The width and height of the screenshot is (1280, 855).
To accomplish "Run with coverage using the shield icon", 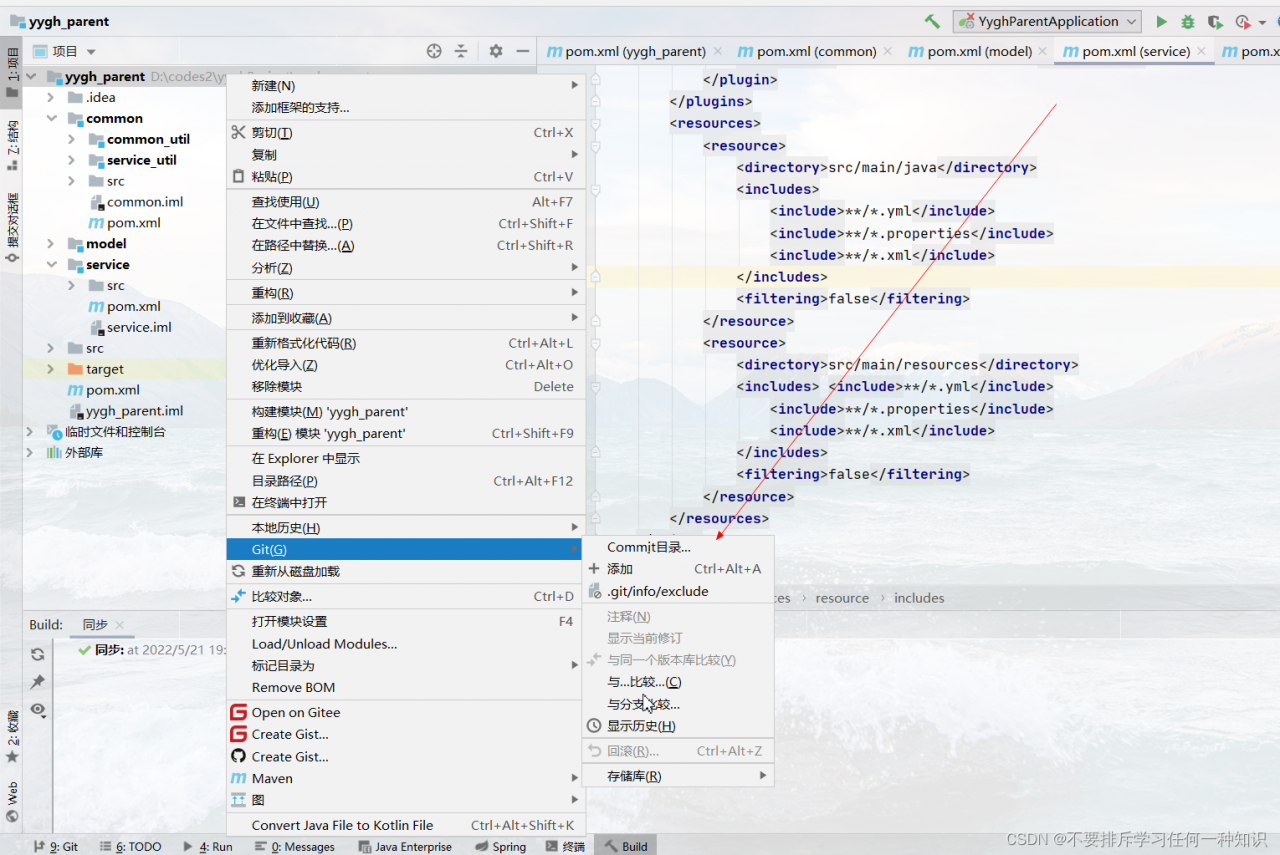I will pyautogui.click(x=1214, y=21).
